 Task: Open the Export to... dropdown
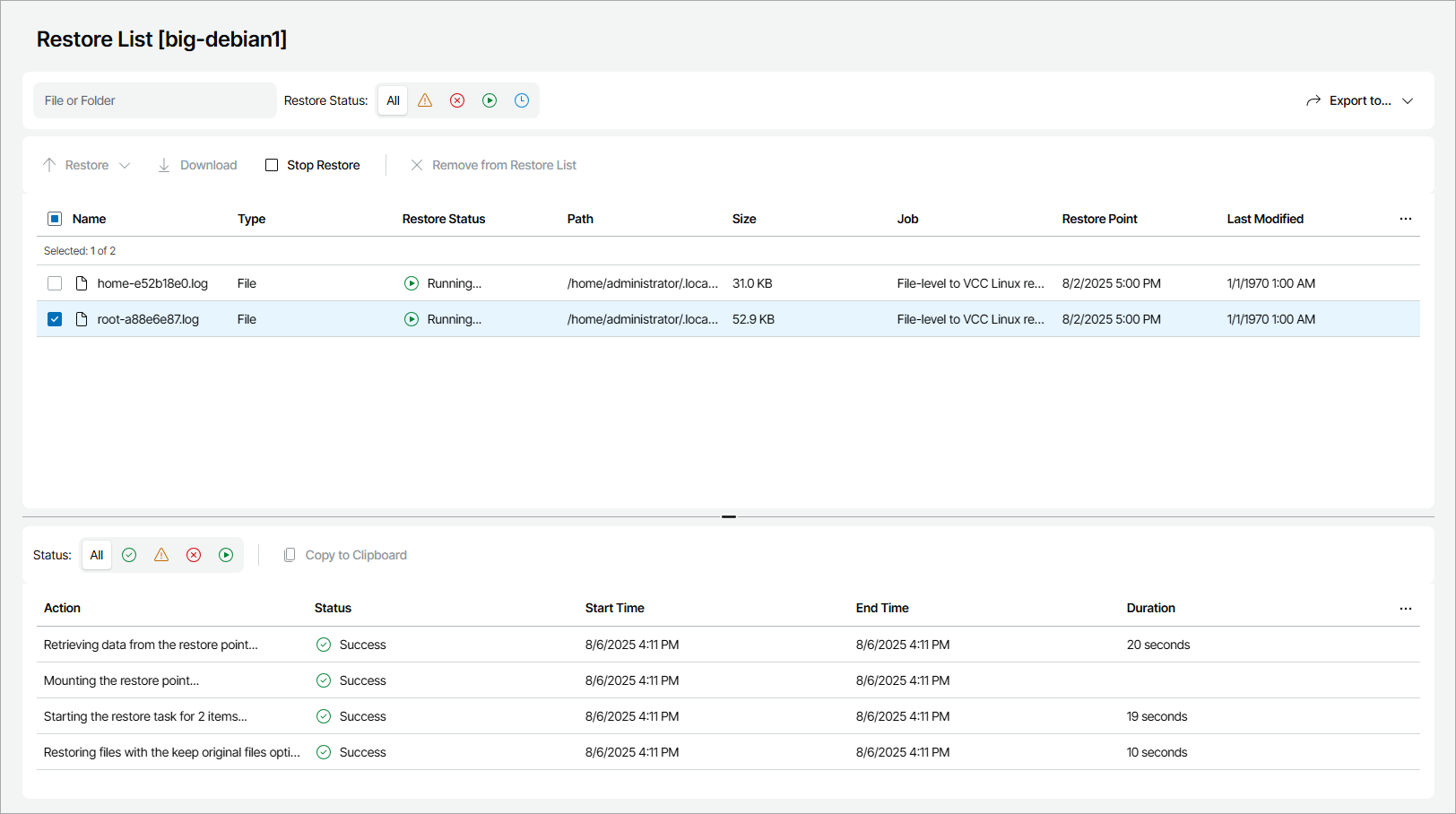(1359, 100)
